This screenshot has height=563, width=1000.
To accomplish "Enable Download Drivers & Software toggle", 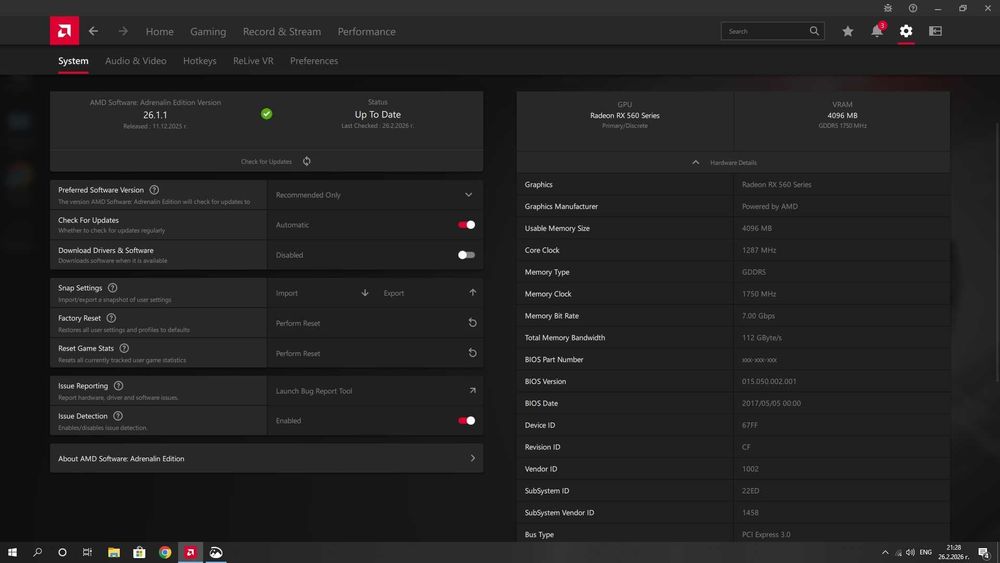I will [466, 255].
